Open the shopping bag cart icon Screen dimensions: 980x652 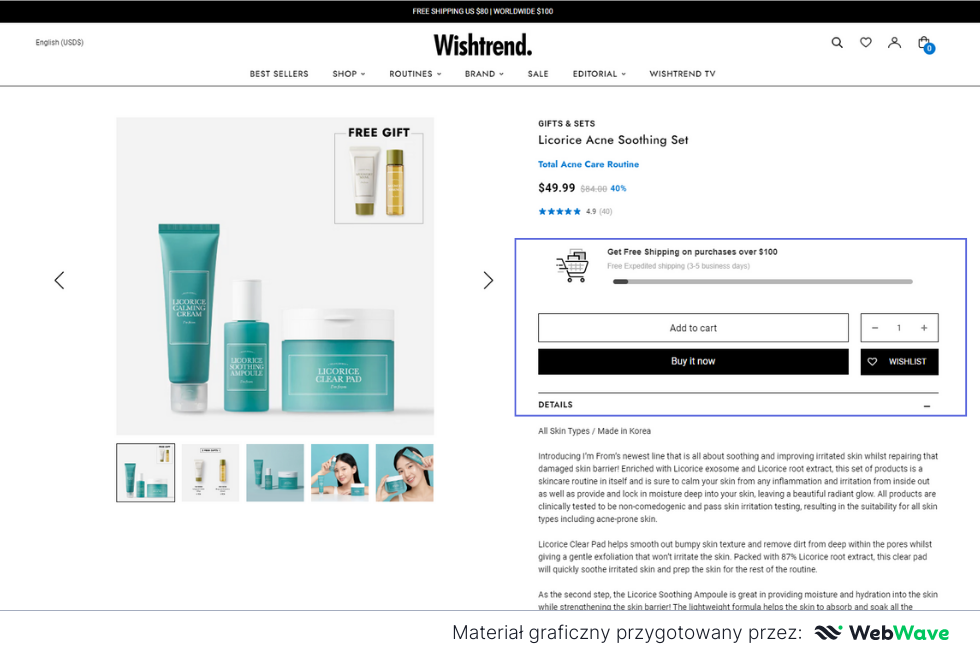pos(925,44)
